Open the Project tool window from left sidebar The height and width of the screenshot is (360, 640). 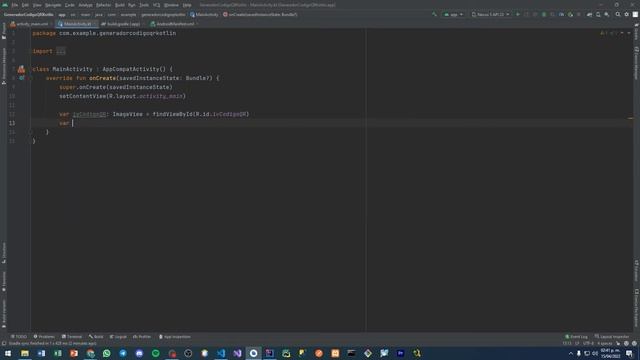pos(4,31)
